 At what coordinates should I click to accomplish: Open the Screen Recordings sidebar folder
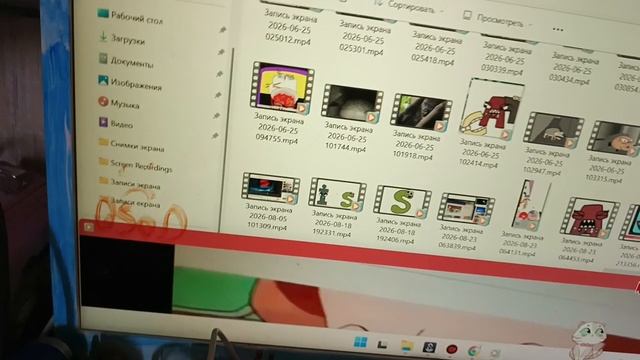pyautogui.click(x=135, y=165)
